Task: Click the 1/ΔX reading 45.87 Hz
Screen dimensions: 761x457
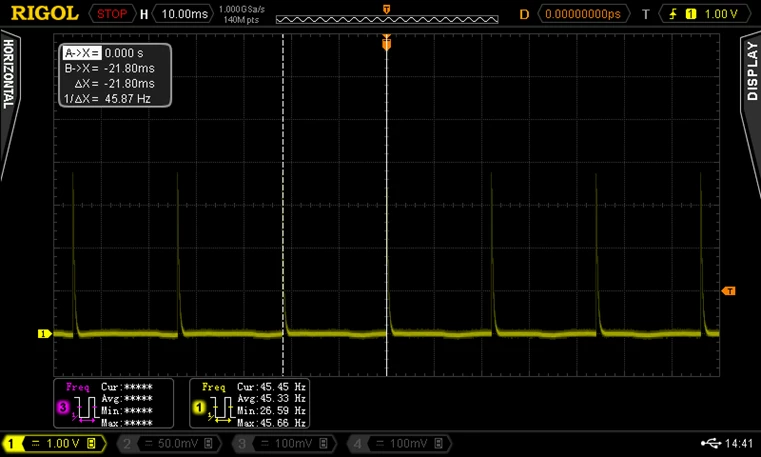Action: (x=107, y=98)
